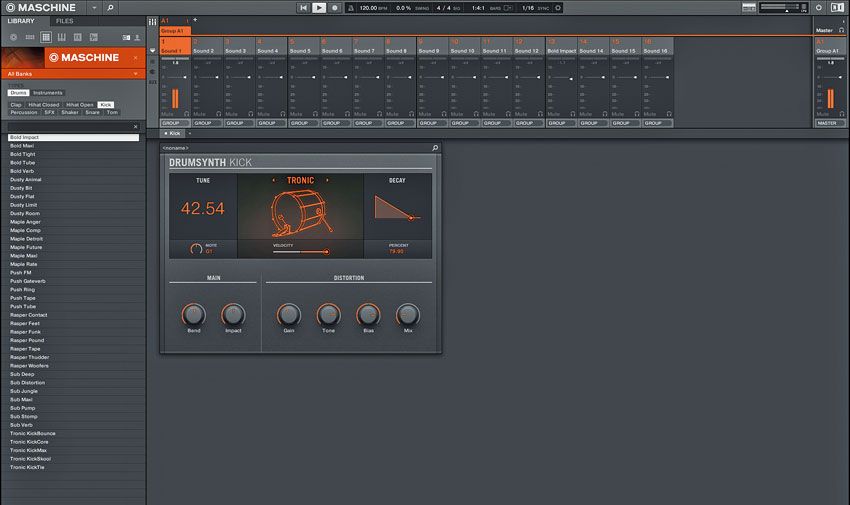
Task: Toggle the metronome icon
Action: (x=351, y=8)
